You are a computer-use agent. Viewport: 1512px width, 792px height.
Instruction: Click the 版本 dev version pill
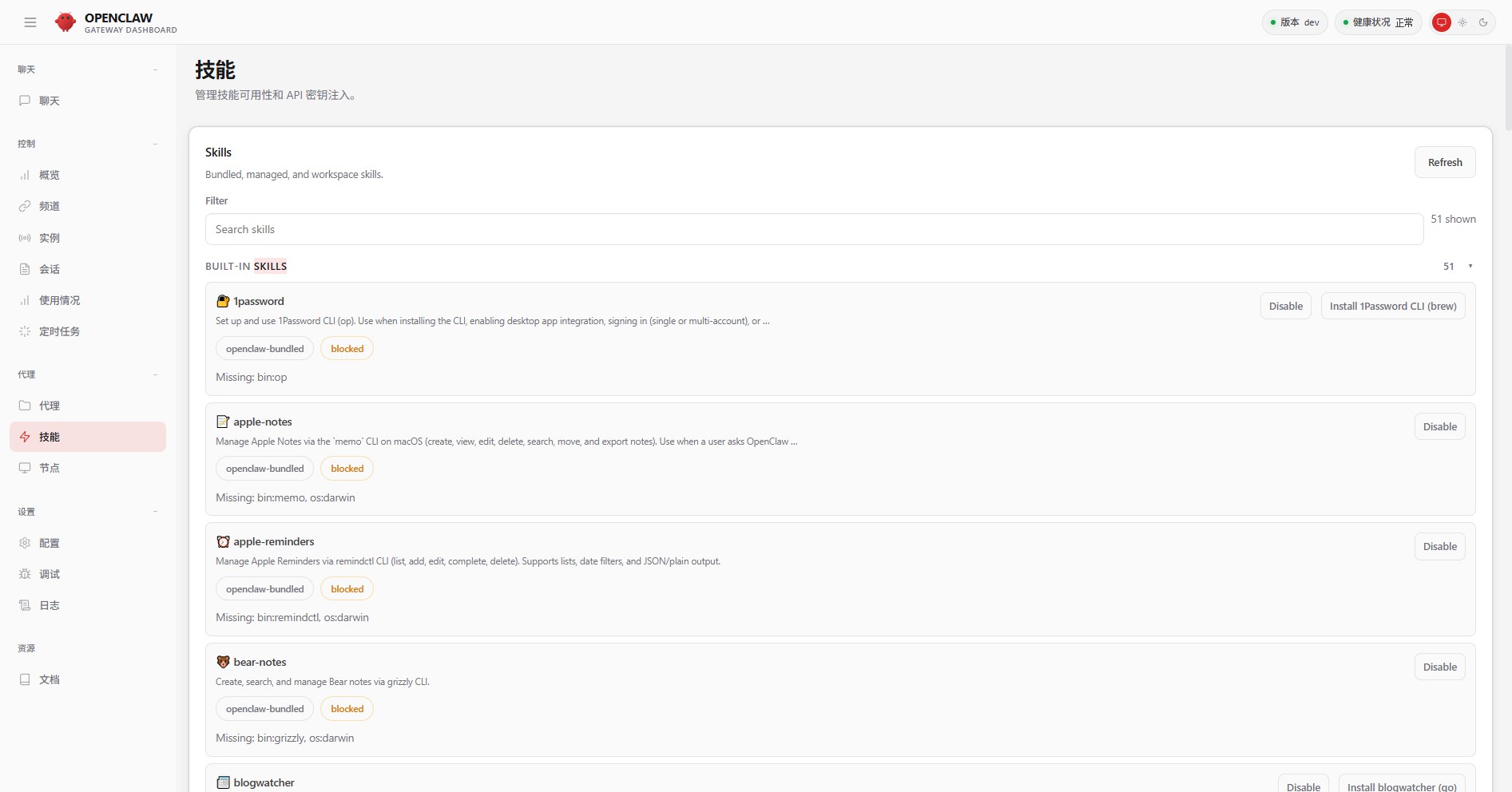[1295, 22]
